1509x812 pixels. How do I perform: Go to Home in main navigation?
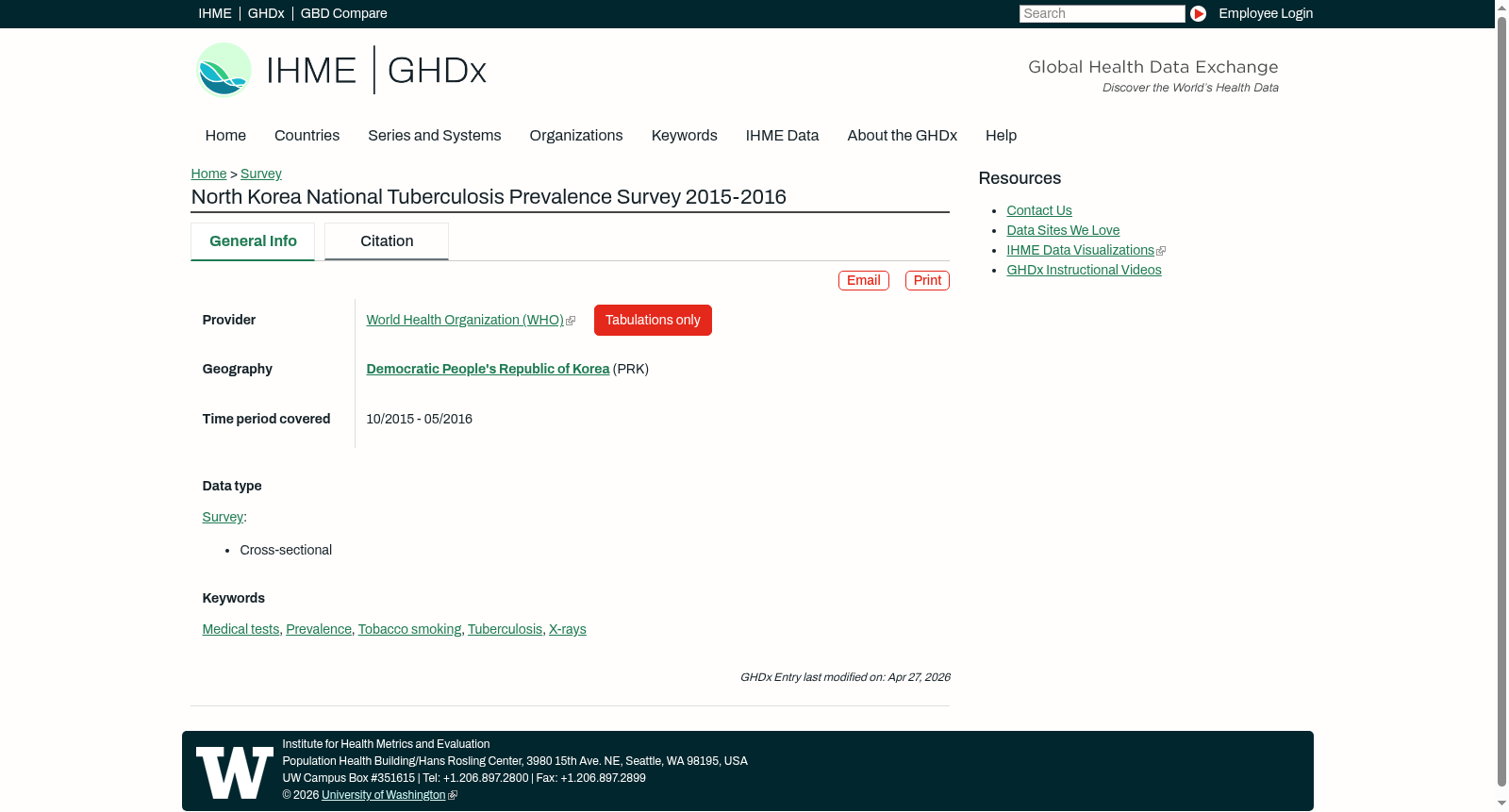tap(225, 136)
